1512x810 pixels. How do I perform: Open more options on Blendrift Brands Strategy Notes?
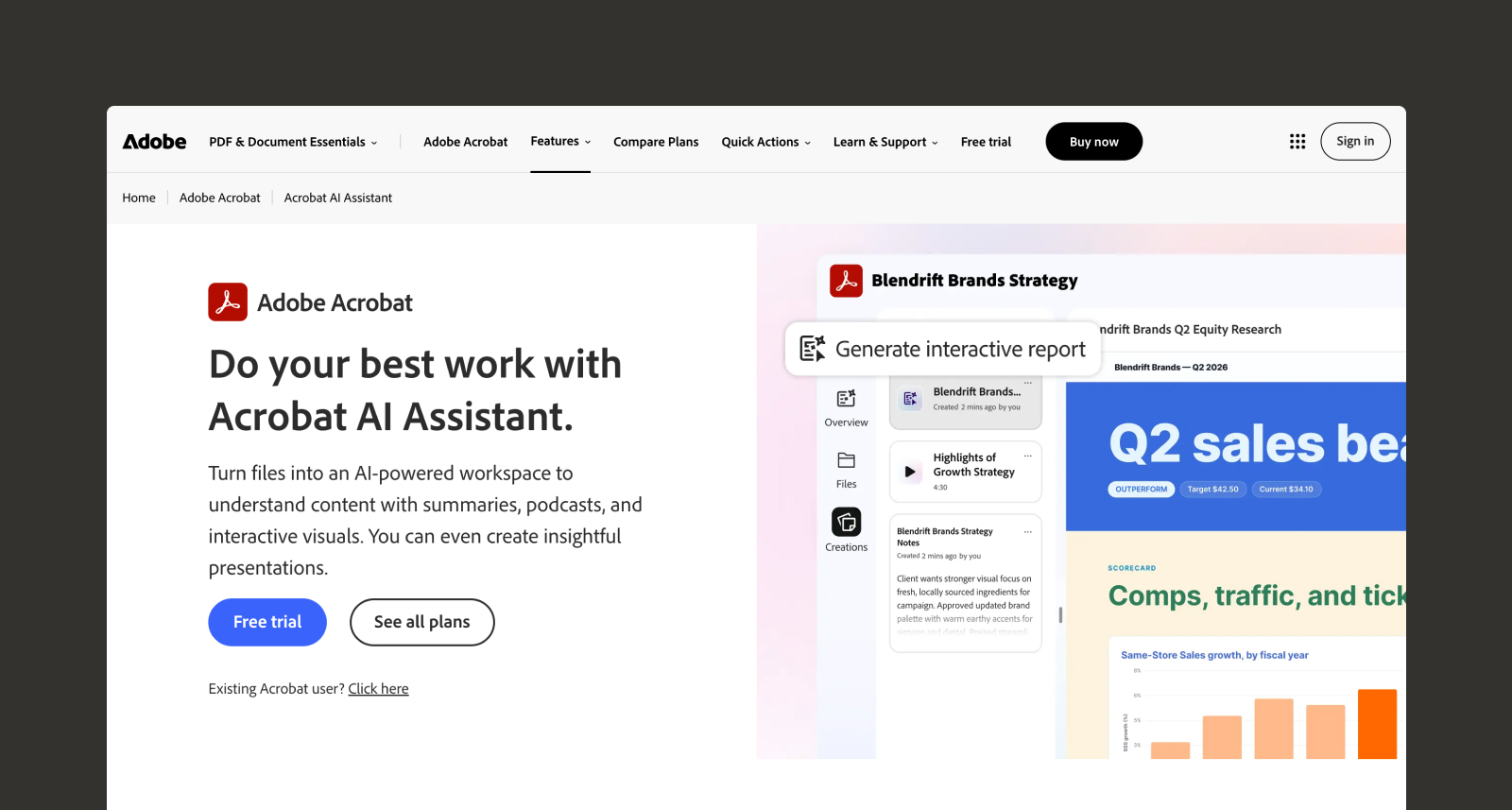[1028, 532]
